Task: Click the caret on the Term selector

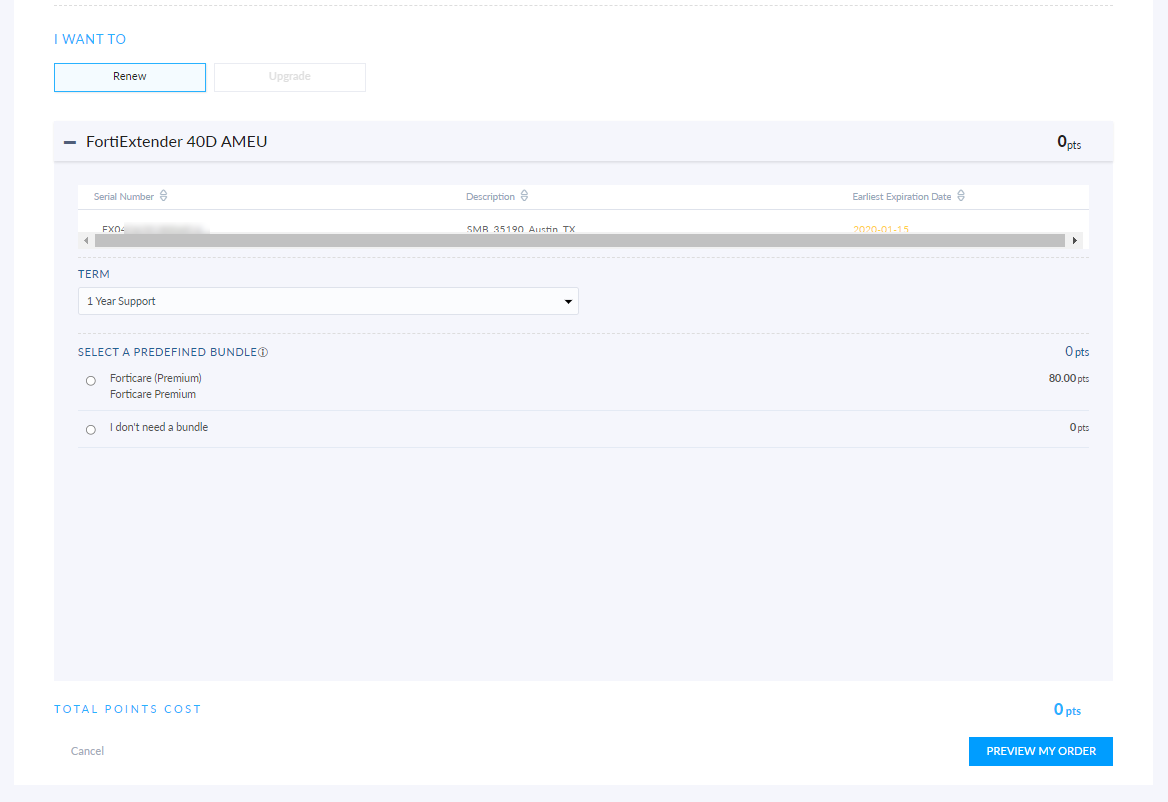Action: click(568, 301)
